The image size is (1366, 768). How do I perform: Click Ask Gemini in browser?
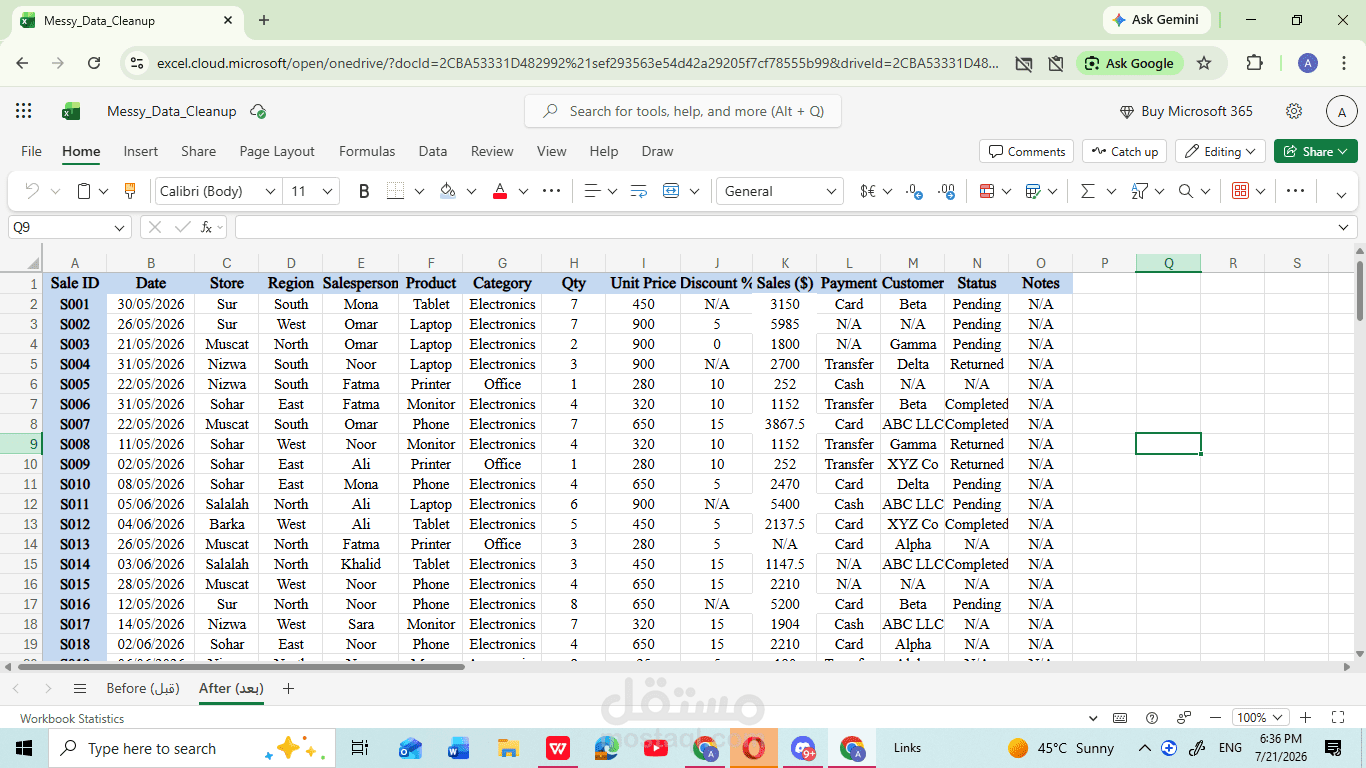click(x=1157, y=20)
